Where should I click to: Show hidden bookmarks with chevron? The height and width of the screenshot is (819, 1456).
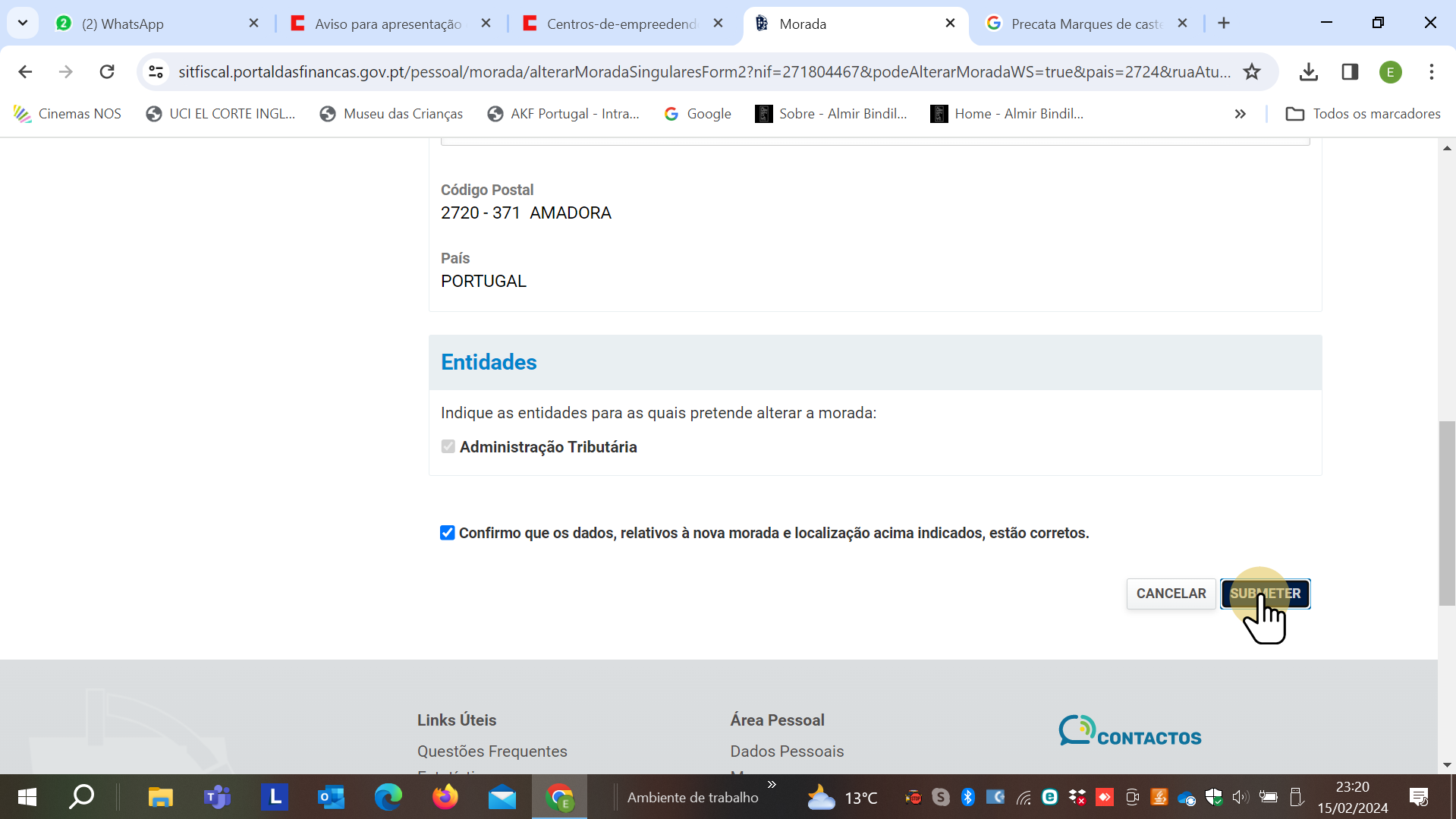1240,114
